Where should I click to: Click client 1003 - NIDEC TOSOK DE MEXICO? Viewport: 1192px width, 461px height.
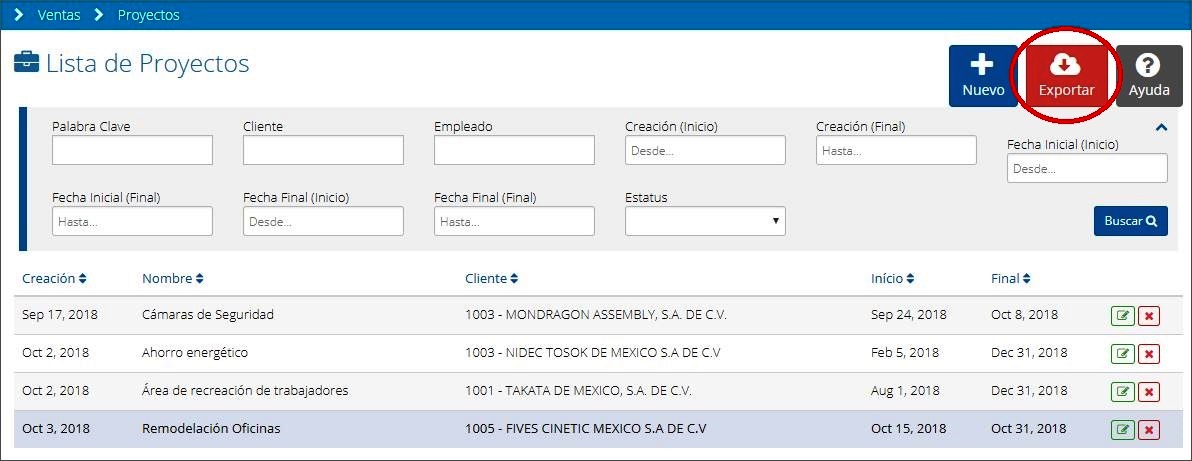(593, 353)
